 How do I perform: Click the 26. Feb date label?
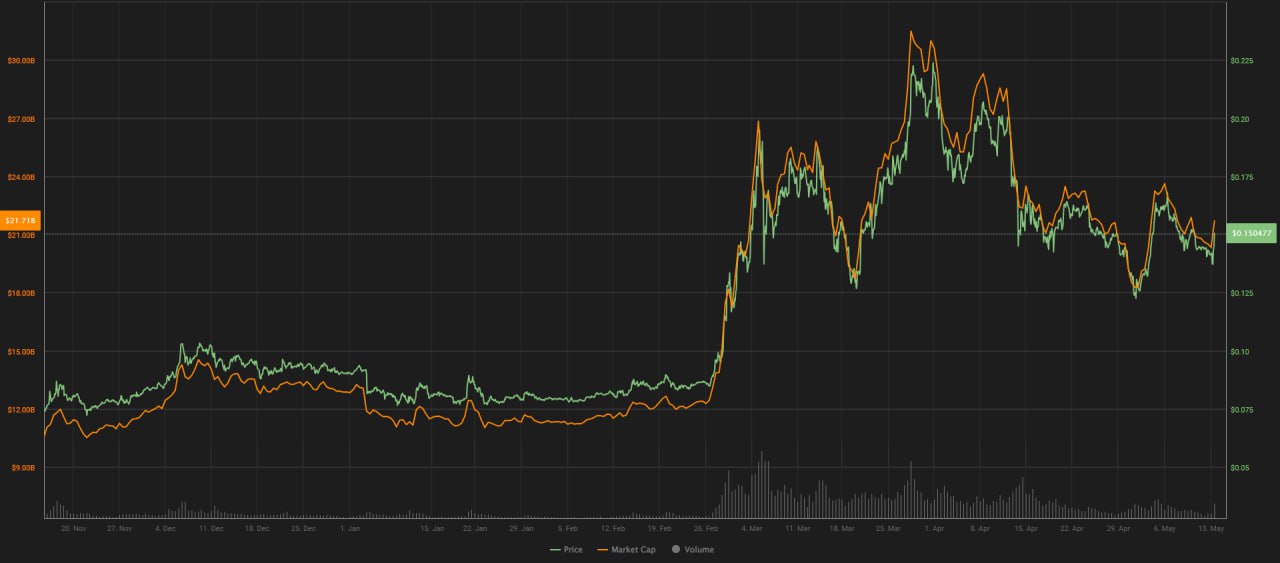(x=705, y=527)
